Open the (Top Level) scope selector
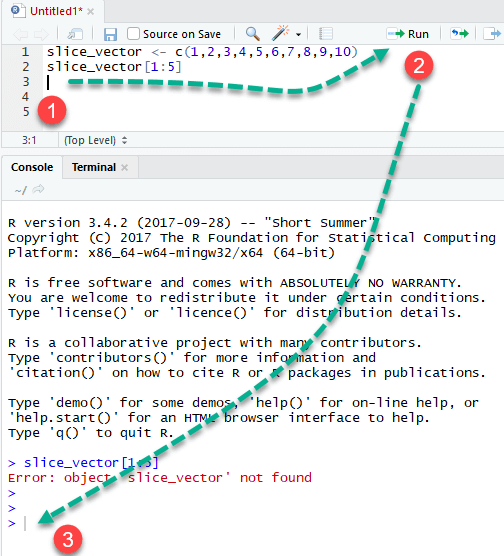This screenshot has width=504, height=556. [x=95, y=140]
